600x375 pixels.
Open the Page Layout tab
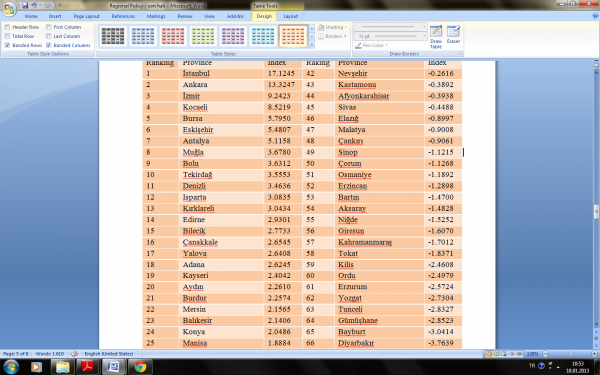point(86,16)
